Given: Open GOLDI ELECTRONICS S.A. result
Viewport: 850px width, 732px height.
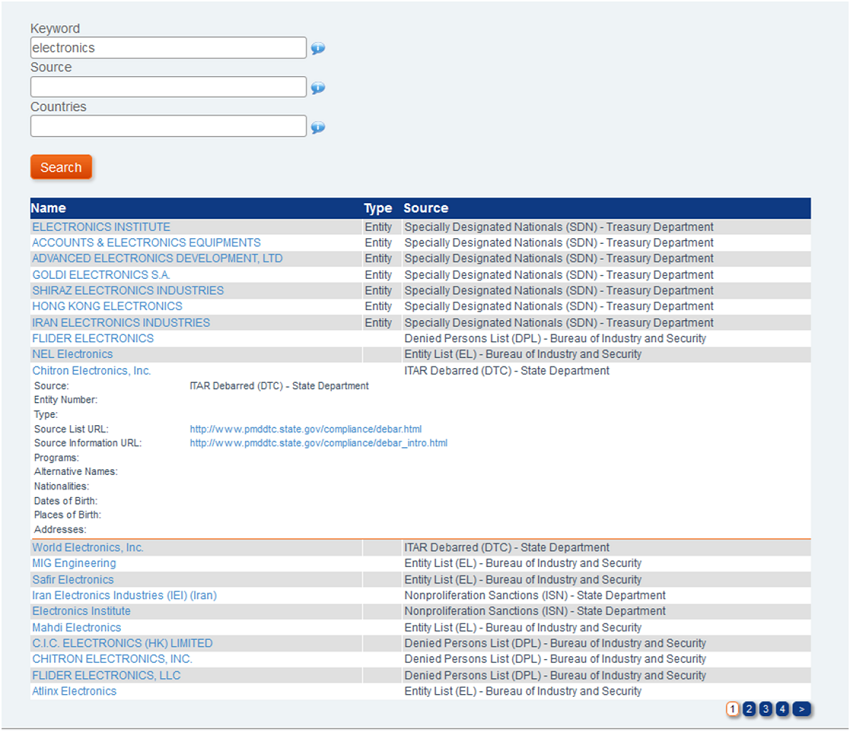Looking at the screenshot, I should [101, 275].
